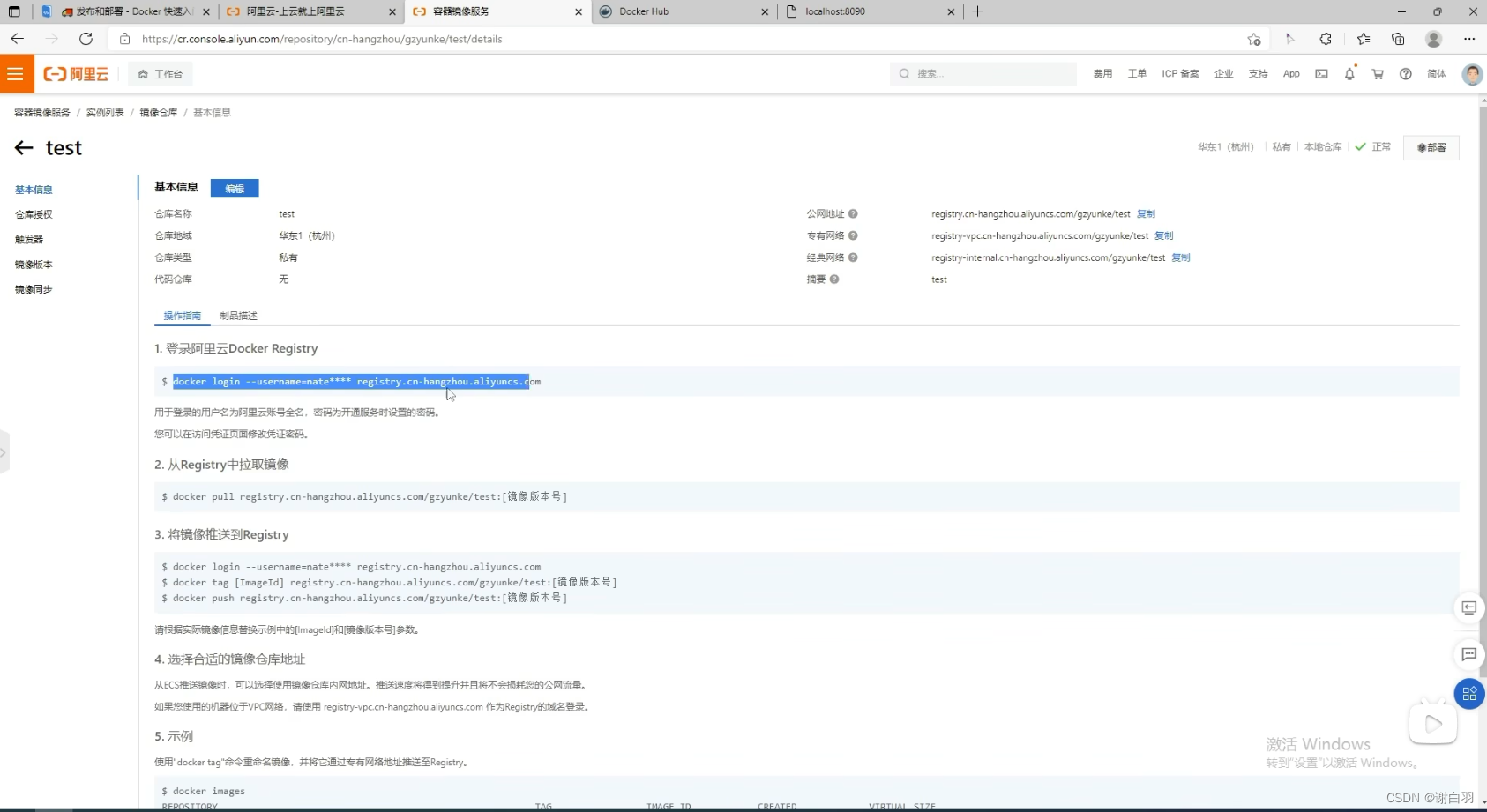Click help icon beside 摘要
Image resolution: width=1487 pixels, height=812 pixels.
(x=834, y=279)
